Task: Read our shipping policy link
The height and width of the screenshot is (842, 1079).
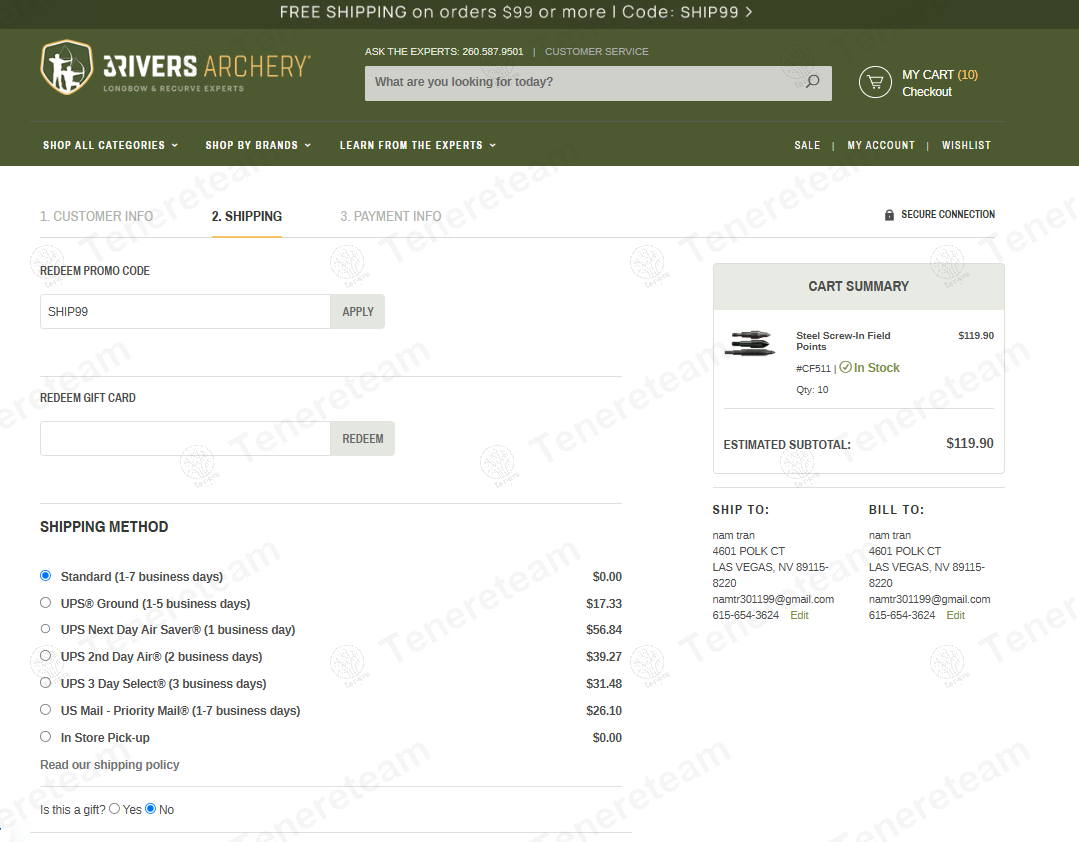Action: [x=110, y=765]
